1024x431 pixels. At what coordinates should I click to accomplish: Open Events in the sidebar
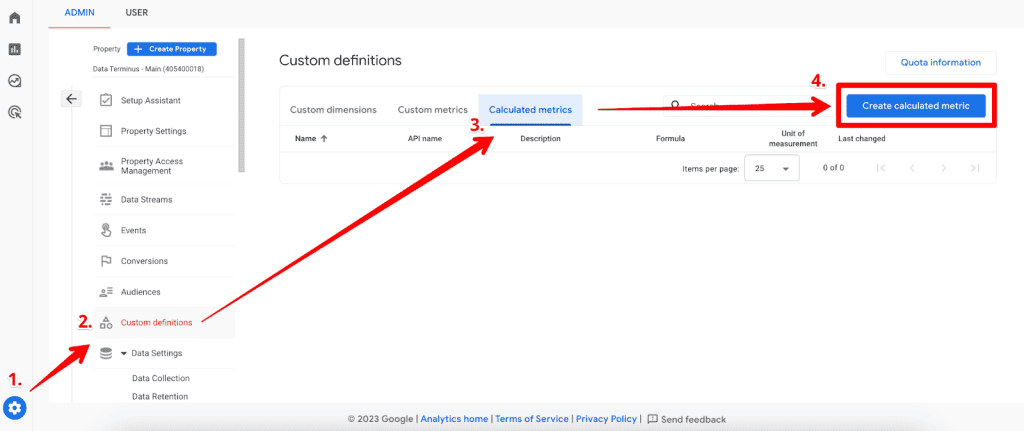(133, 230)
